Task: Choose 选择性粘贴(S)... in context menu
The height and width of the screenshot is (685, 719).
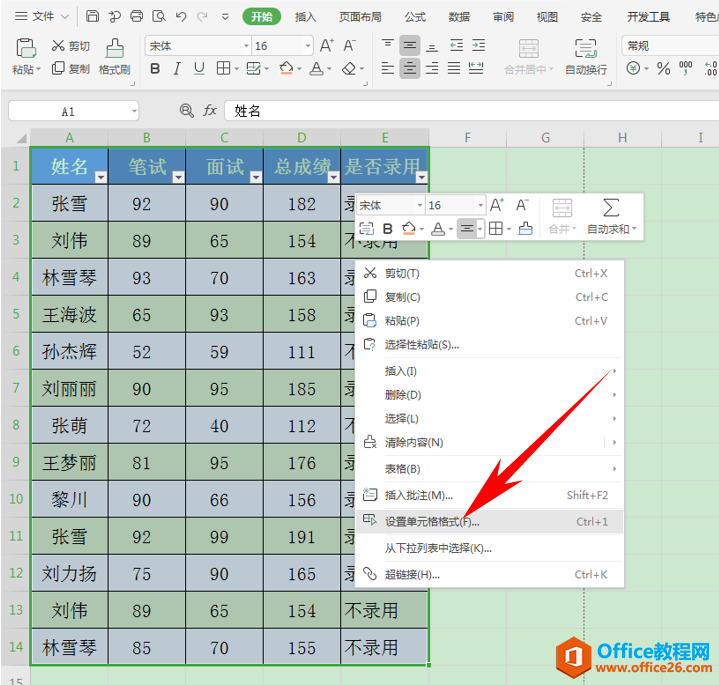Action: pyautogui.click(x=489, y=345)
